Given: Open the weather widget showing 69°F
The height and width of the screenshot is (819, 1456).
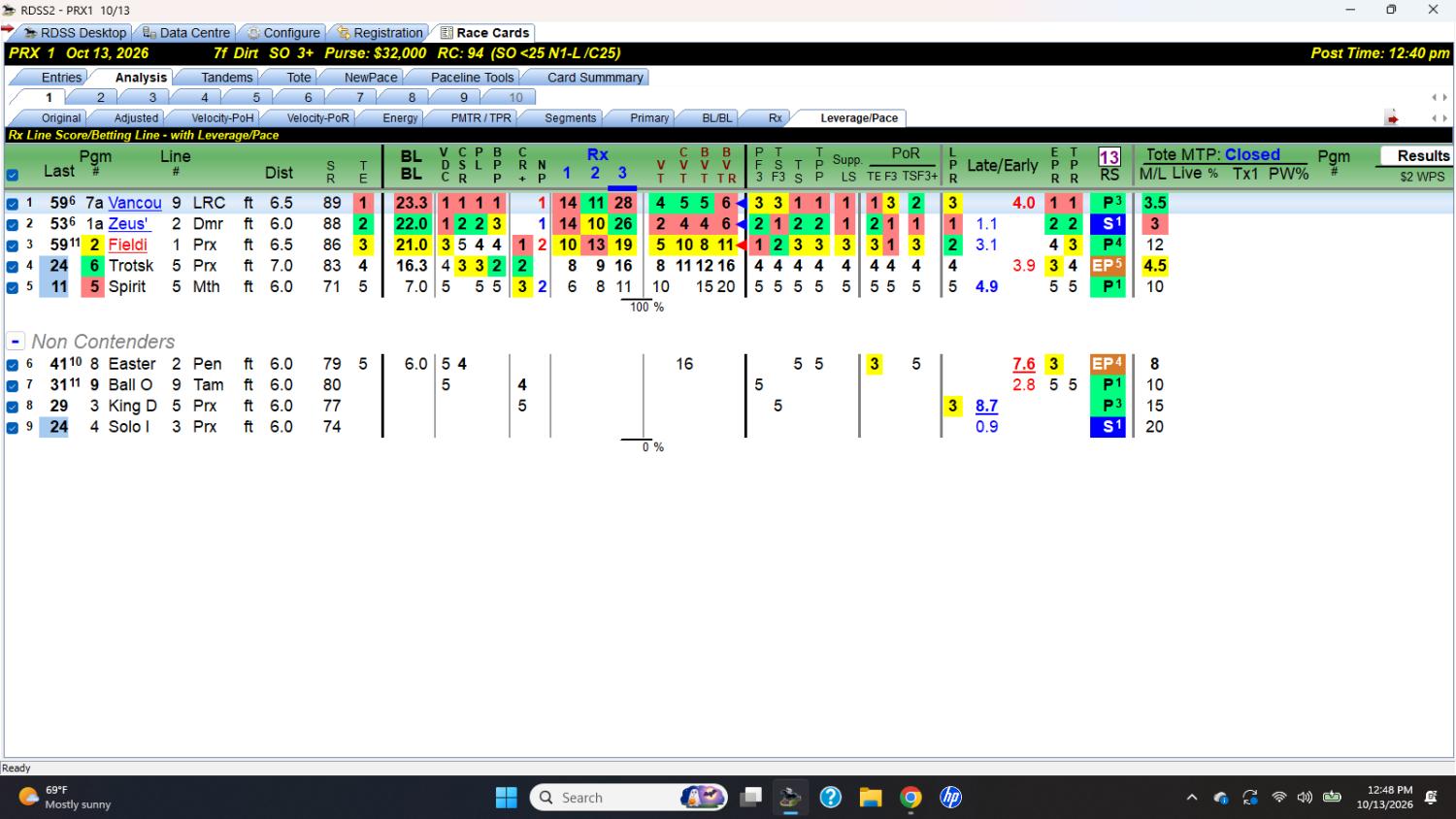Looking at the screenshot, I should tap(65, 798).
